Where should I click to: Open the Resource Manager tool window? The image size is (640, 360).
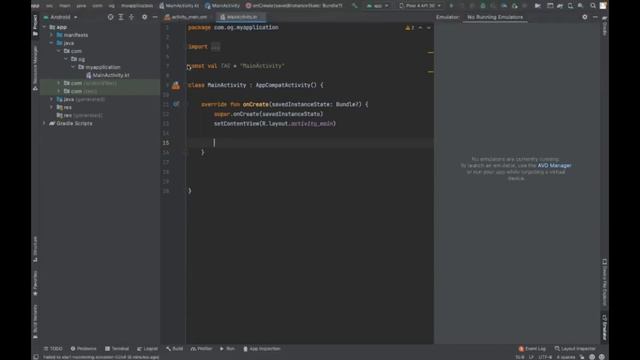coord(35,67)
